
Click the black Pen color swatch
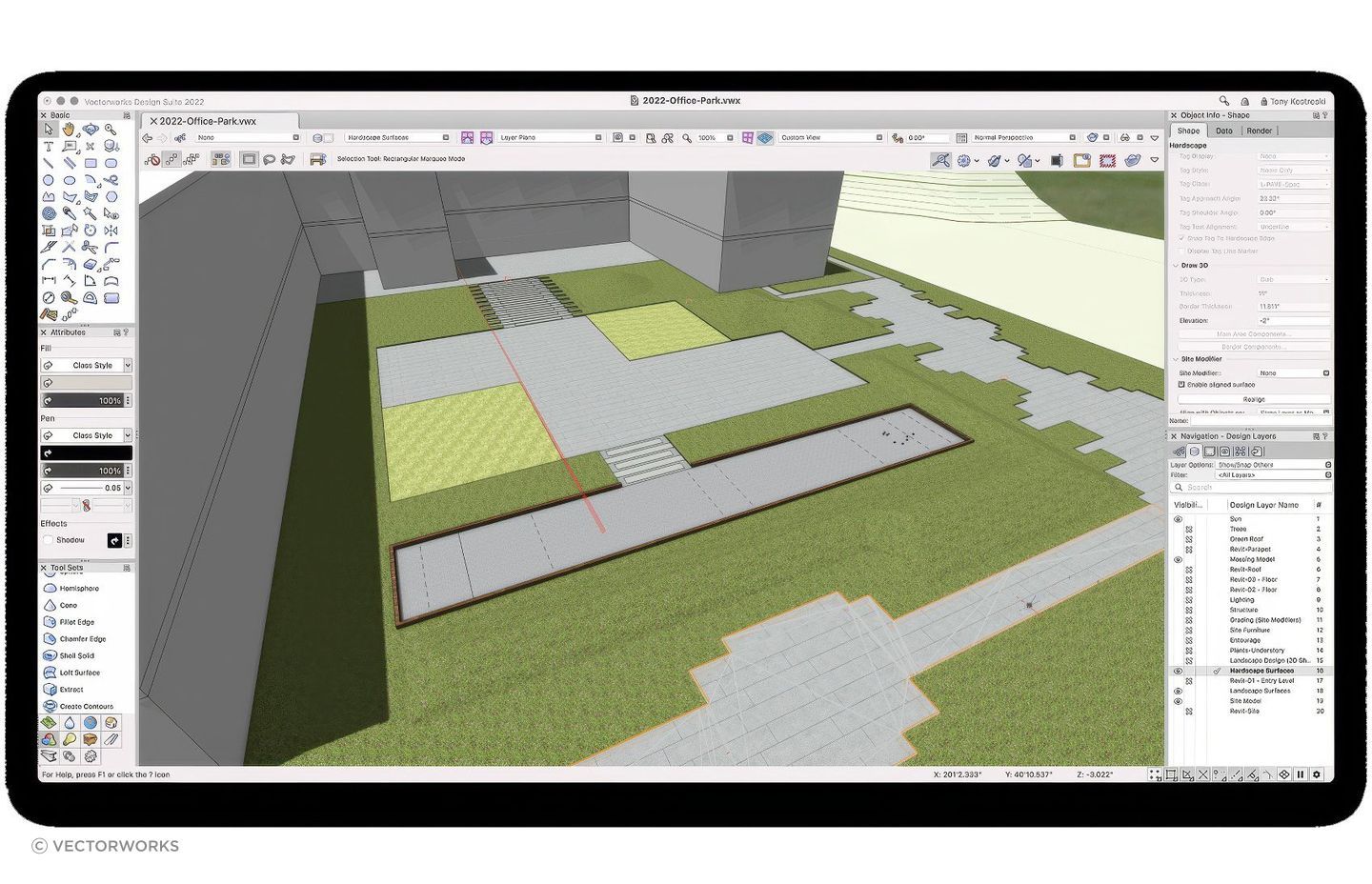(x=86, y=452)
